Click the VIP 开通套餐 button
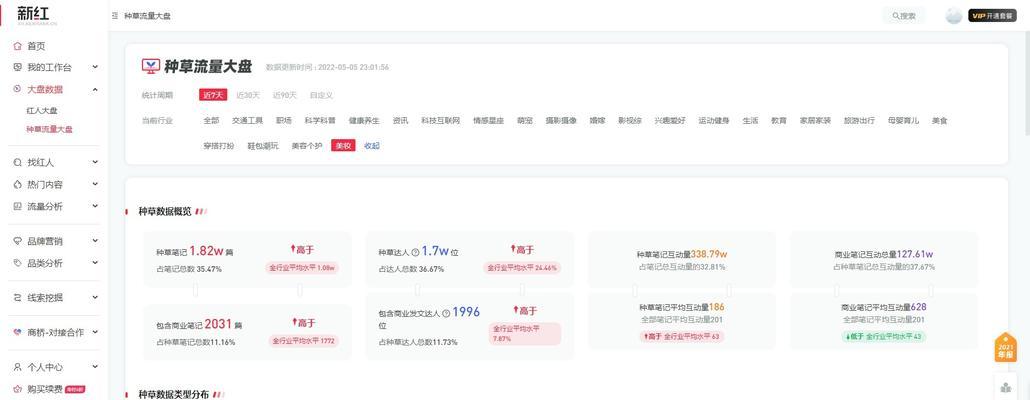The image size is (1030, 400). click(993, 16)
